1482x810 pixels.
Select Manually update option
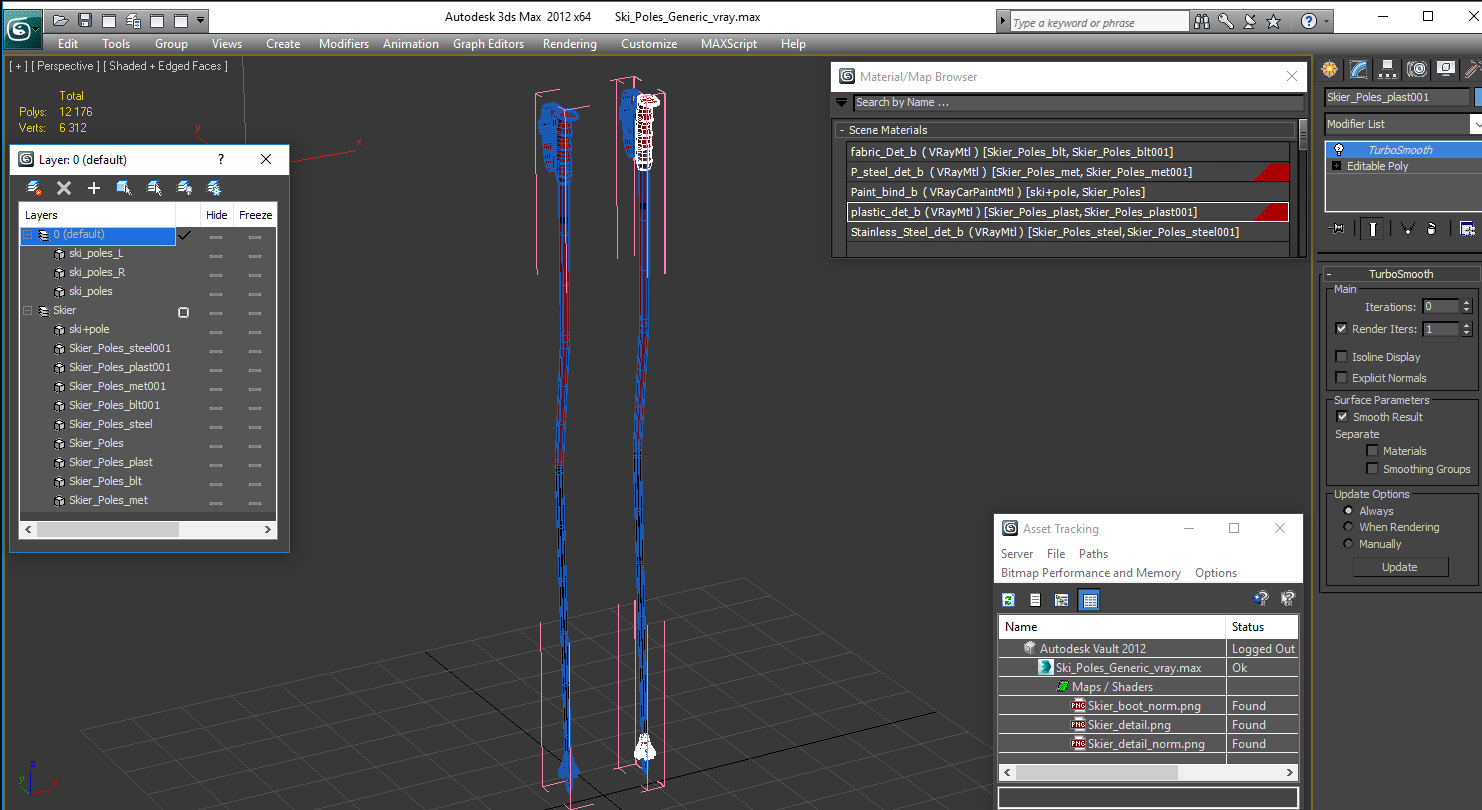(x=1348, y=544)
